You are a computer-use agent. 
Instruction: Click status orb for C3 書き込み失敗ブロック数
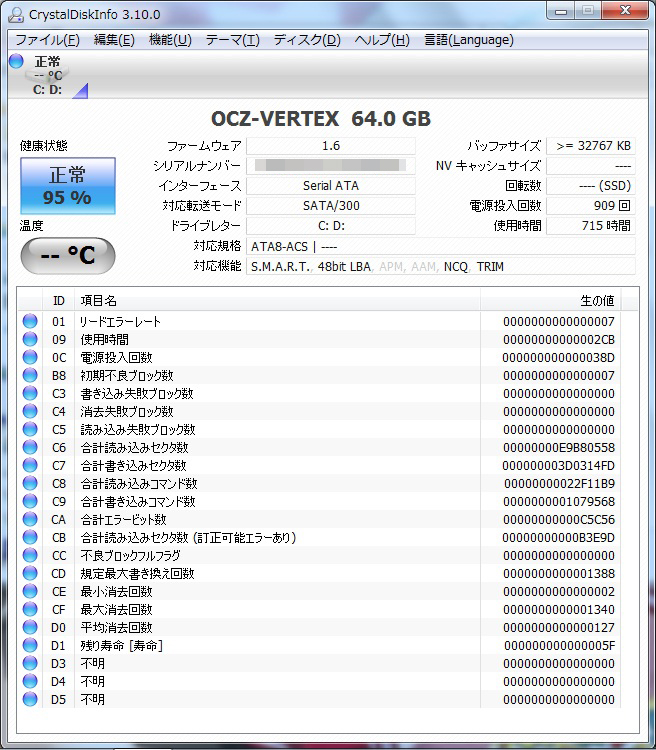pos(30,393)
